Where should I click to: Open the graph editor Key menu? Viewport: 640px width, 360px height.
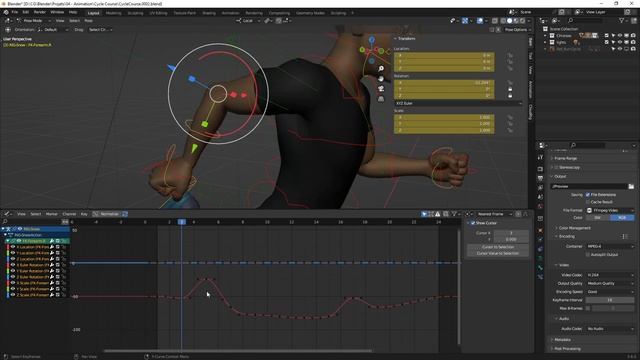pos(84,214)
